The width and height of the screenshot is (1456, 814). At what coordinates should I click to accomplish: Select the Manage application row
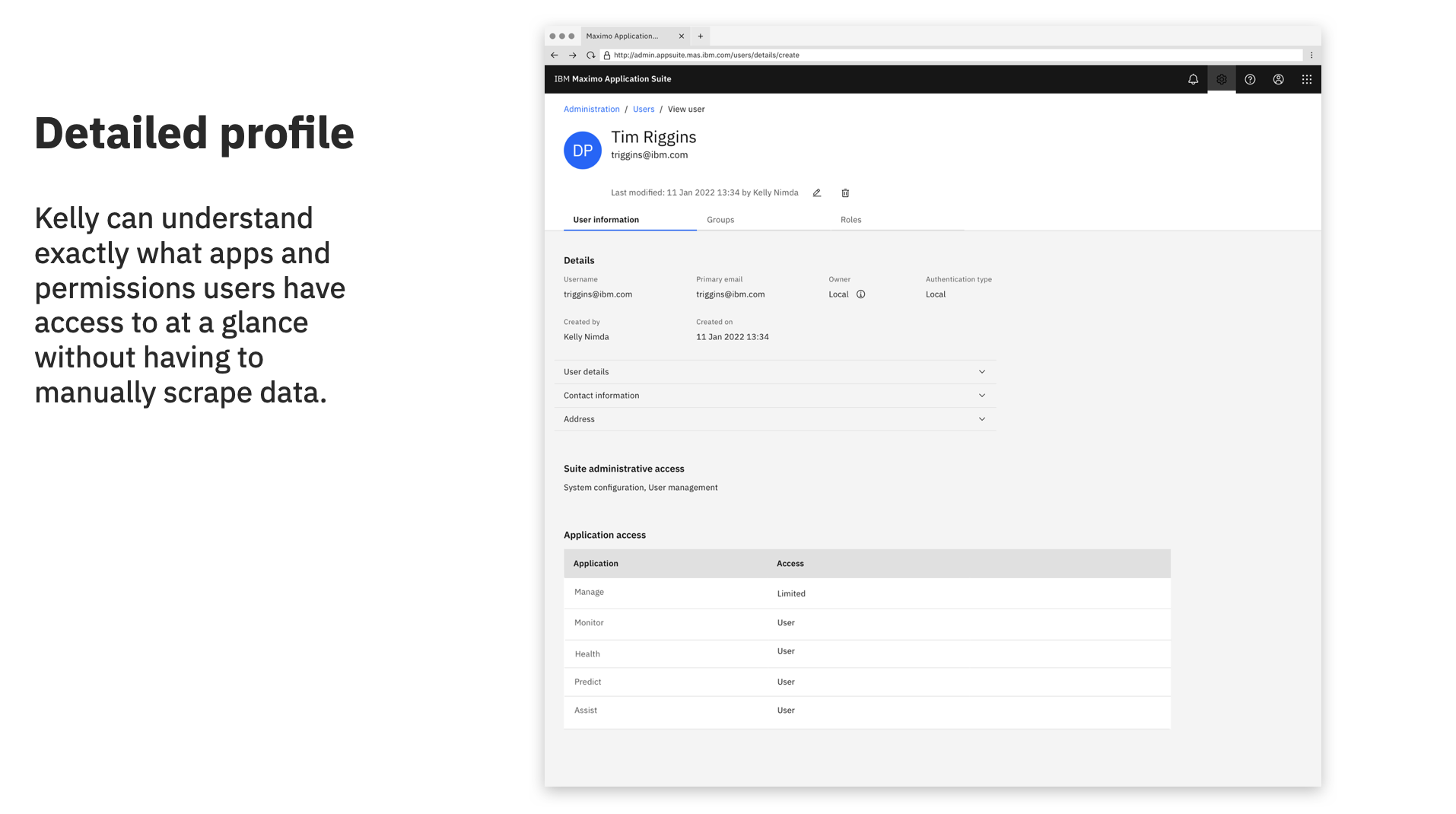[x=866, y=593]
